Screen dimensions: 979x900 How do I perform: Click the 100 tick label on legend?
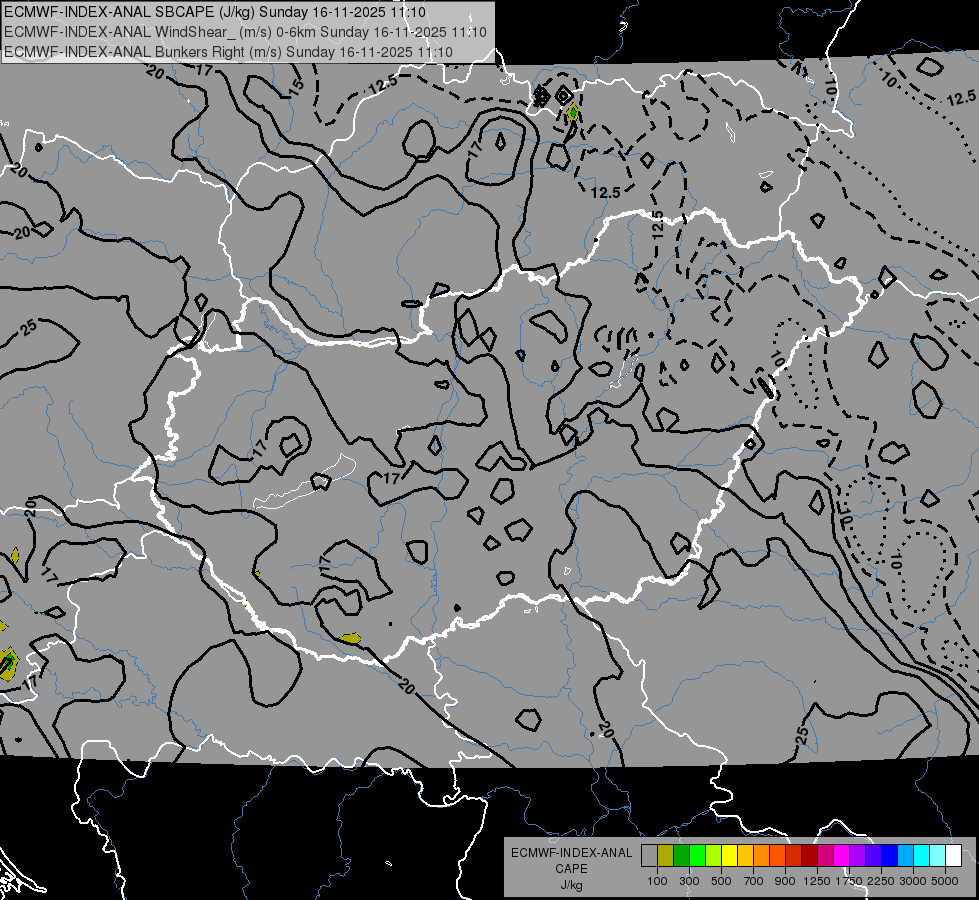pos(657,881)
